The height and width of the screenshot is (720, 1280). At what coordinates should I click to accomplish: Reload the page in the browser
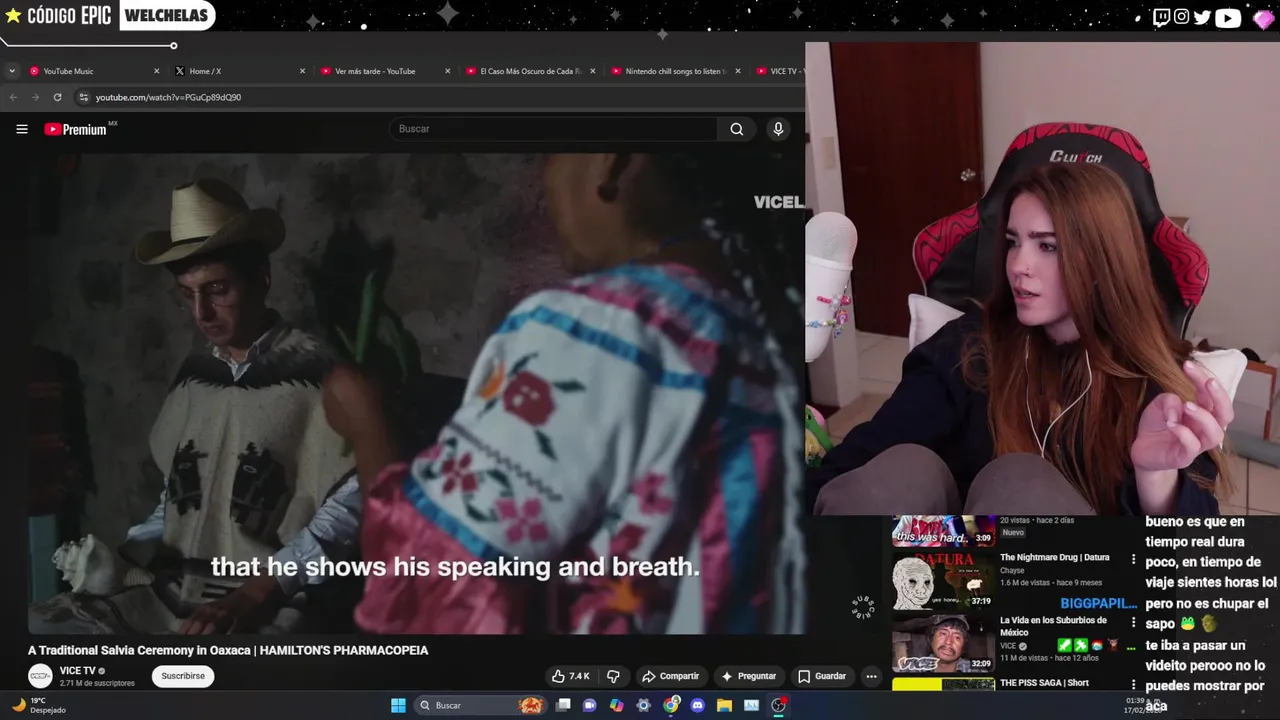tap(57, 97)
